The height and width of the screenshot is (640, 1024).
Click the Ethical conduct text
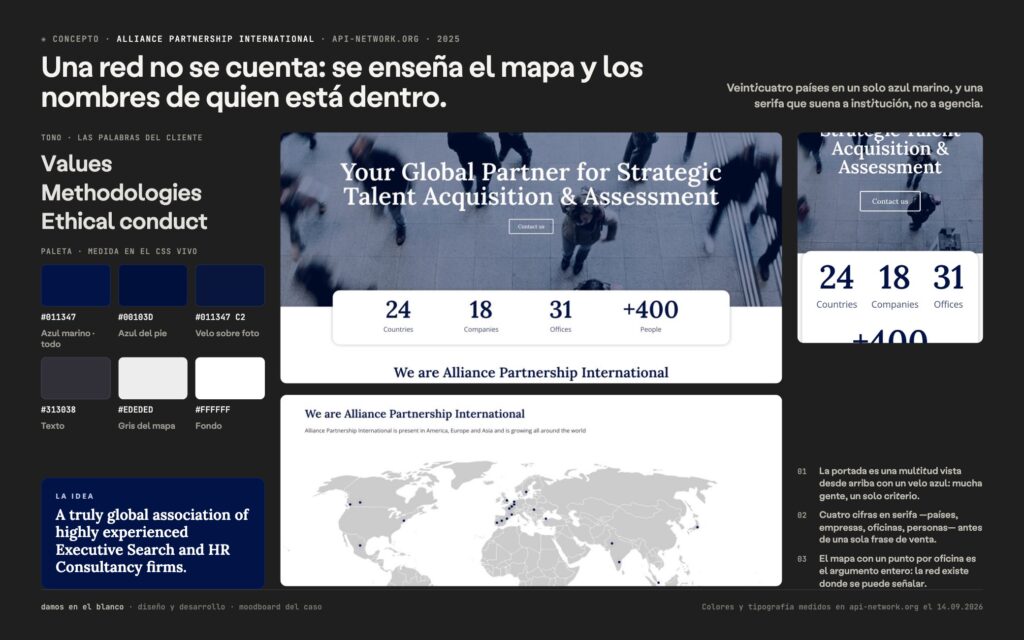pos(124,221)
